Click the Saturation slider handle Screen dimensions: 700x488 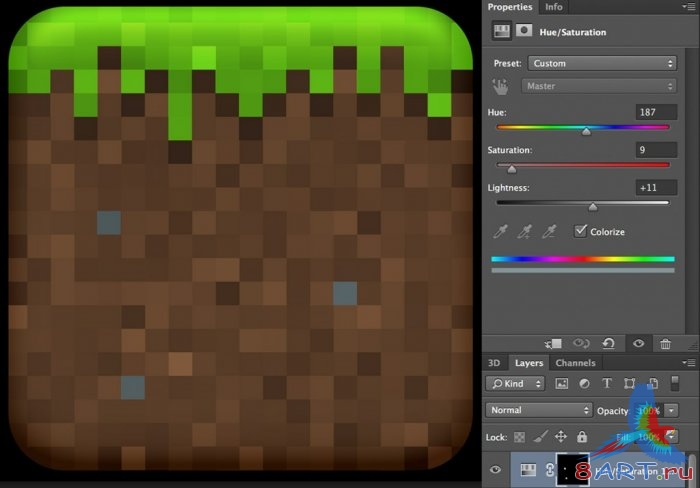pyautogui.click(x=512, y=169)
